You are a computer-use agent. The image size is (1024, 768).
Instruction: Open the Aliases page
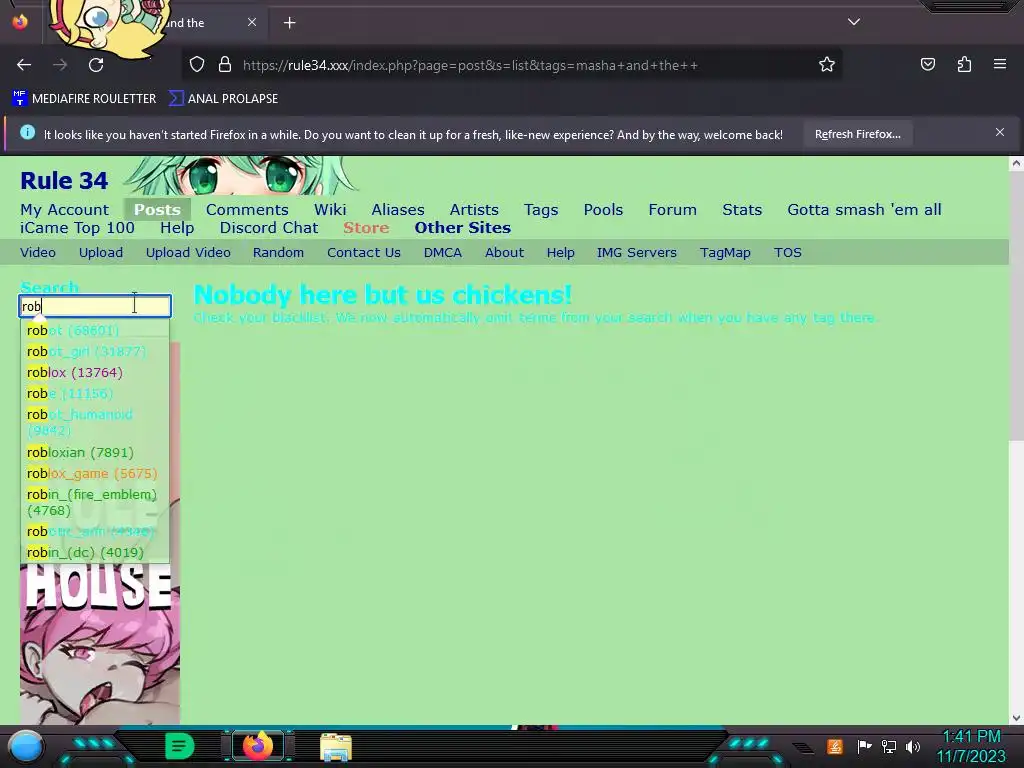click(398, 210)
